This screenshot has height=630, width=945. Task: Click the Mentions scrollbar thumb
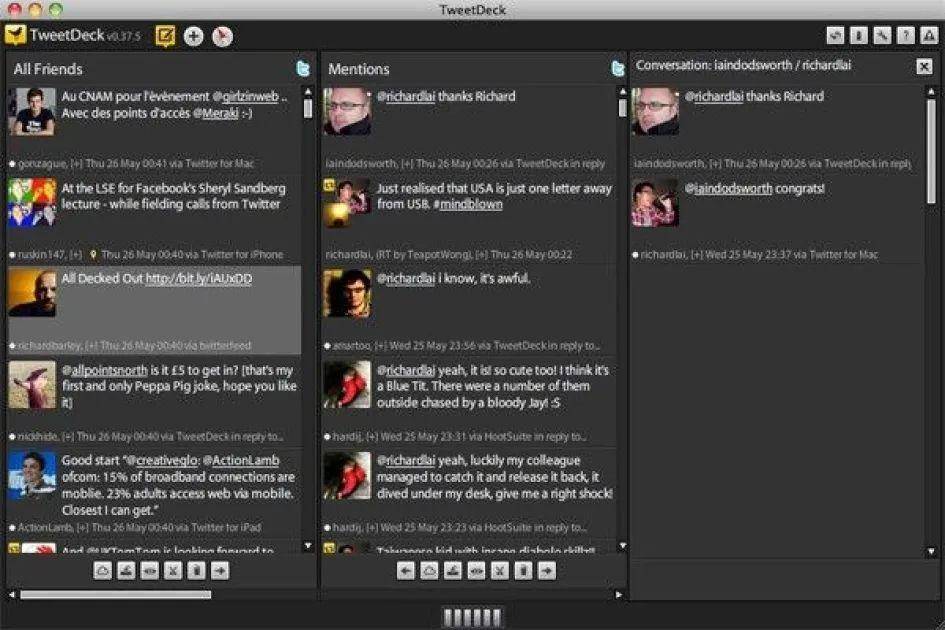point(623,108)
